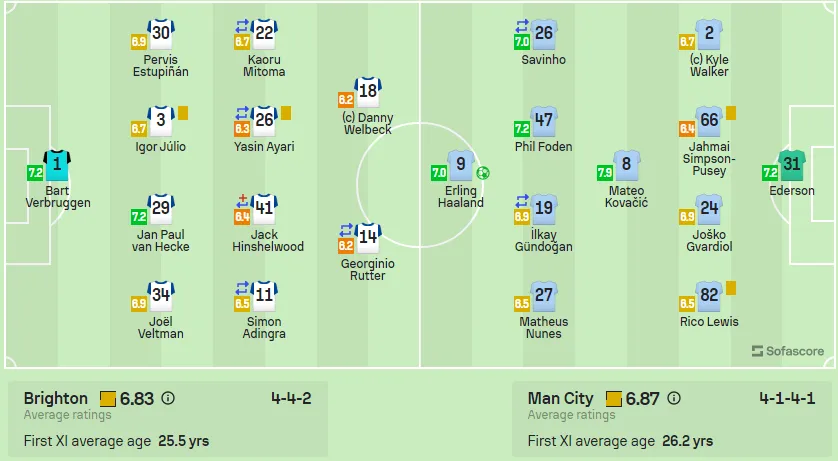838x461 pixels.
Task: Click Jack Hinshelwood's injury substitution icon
Action: point(242,200)
